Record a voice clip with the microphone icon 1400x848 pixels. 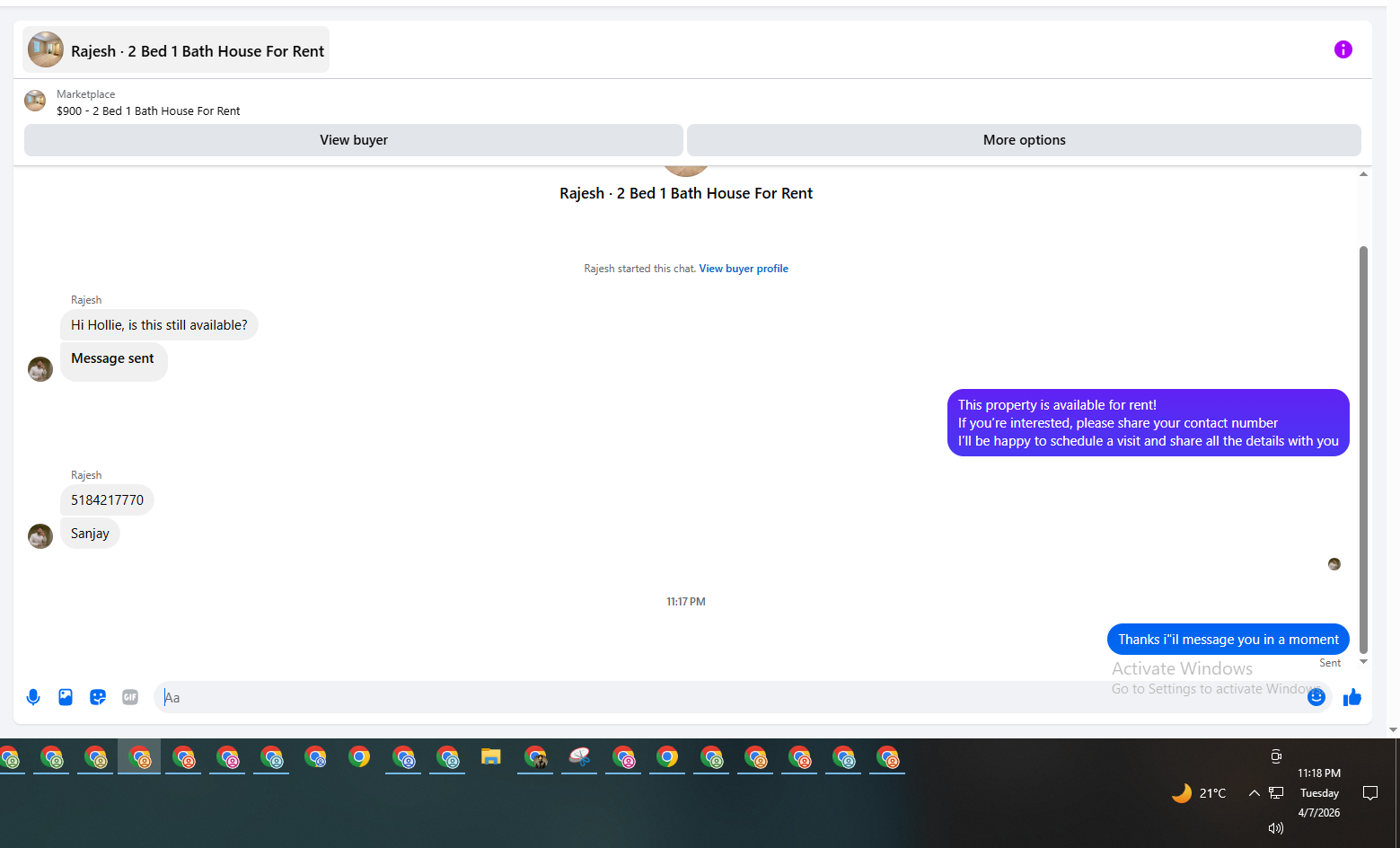tap(33, 697)
